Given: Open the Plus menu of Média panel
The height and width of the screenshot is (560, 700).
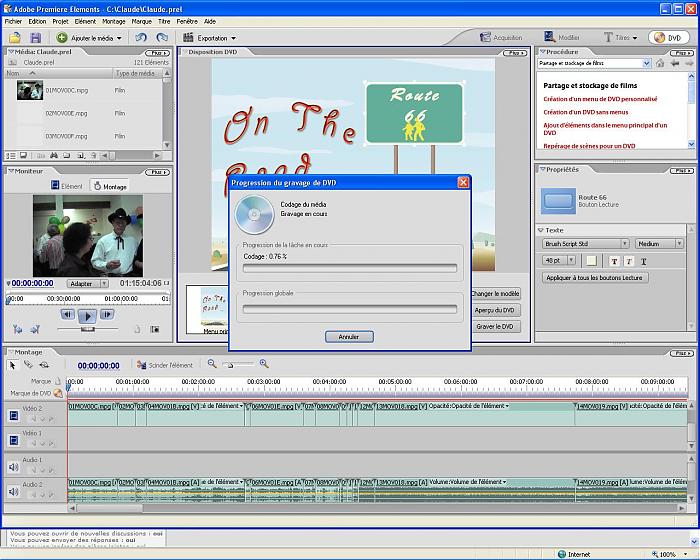Looking at the screenshot, I should pos(158,53).
